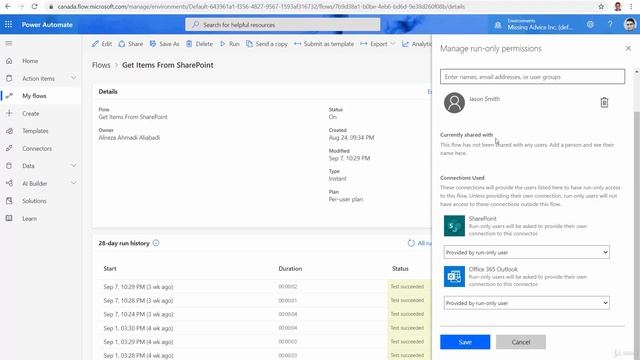640x360 pixels.
Task: Click the Jason Smith name text
Action: click(484, 99)
